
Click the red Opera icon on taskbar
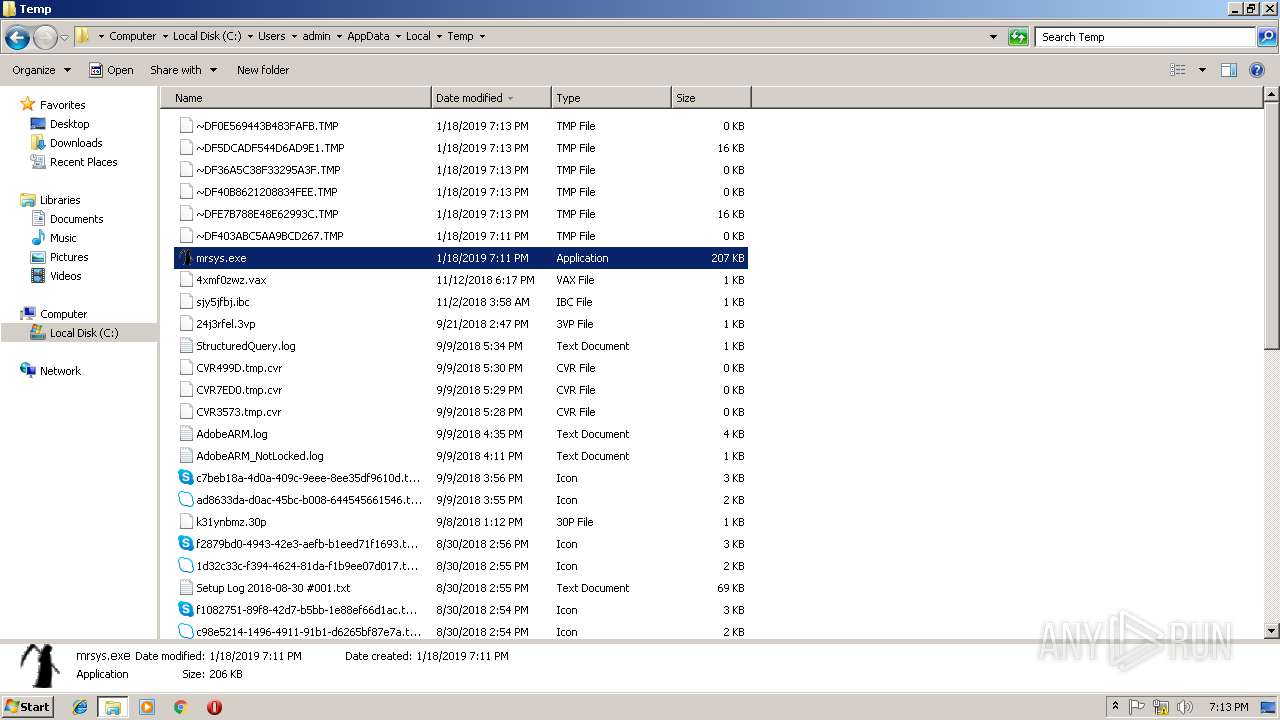click(214, 707)
